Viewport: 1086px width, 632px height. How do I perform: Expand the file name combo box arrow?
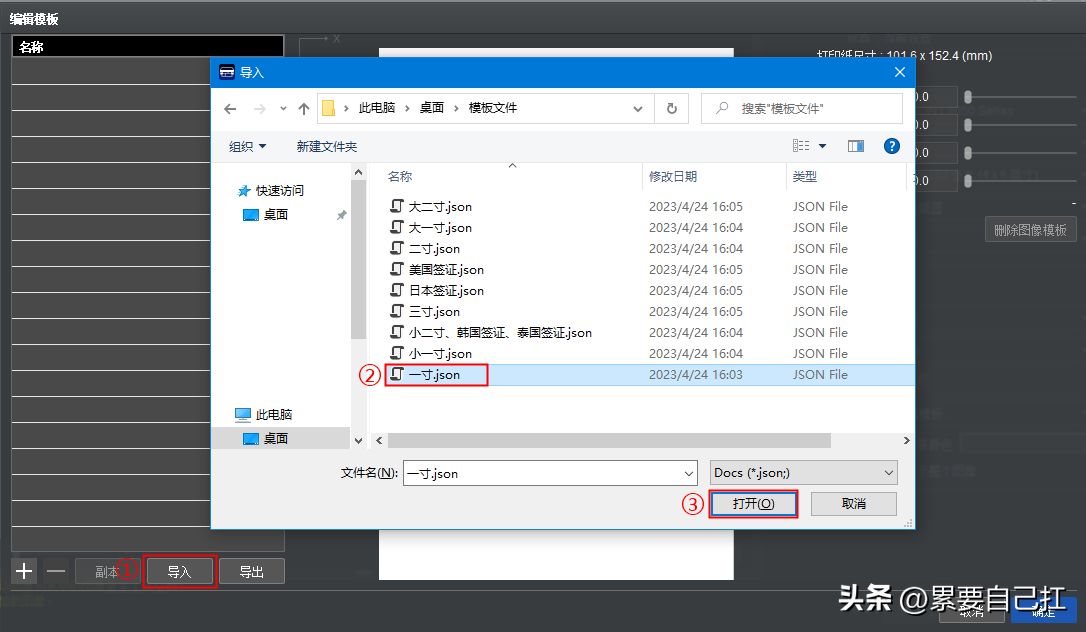[x=688, y=473]
